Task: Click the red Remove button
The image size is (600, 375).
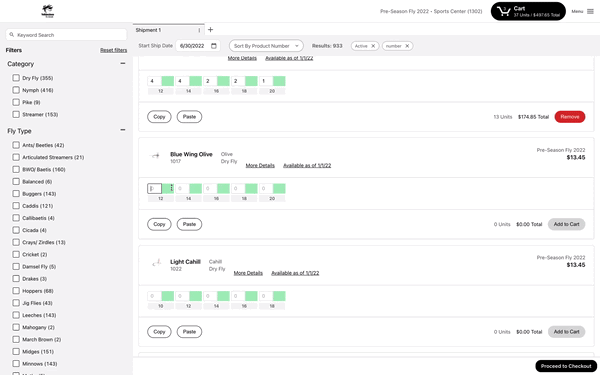Action: click(x=570, y=117)
